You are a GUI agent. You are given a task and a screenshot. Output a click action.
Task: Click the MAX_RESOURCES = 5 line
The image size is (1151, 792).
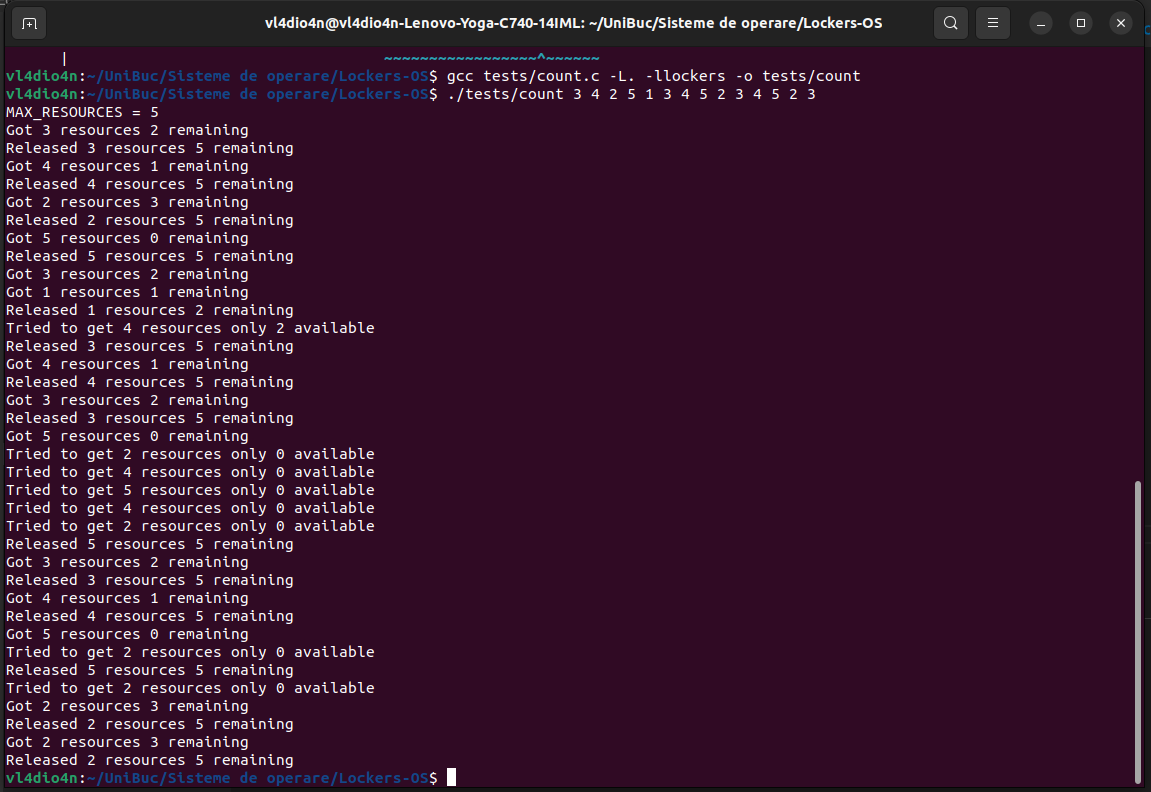82,112
